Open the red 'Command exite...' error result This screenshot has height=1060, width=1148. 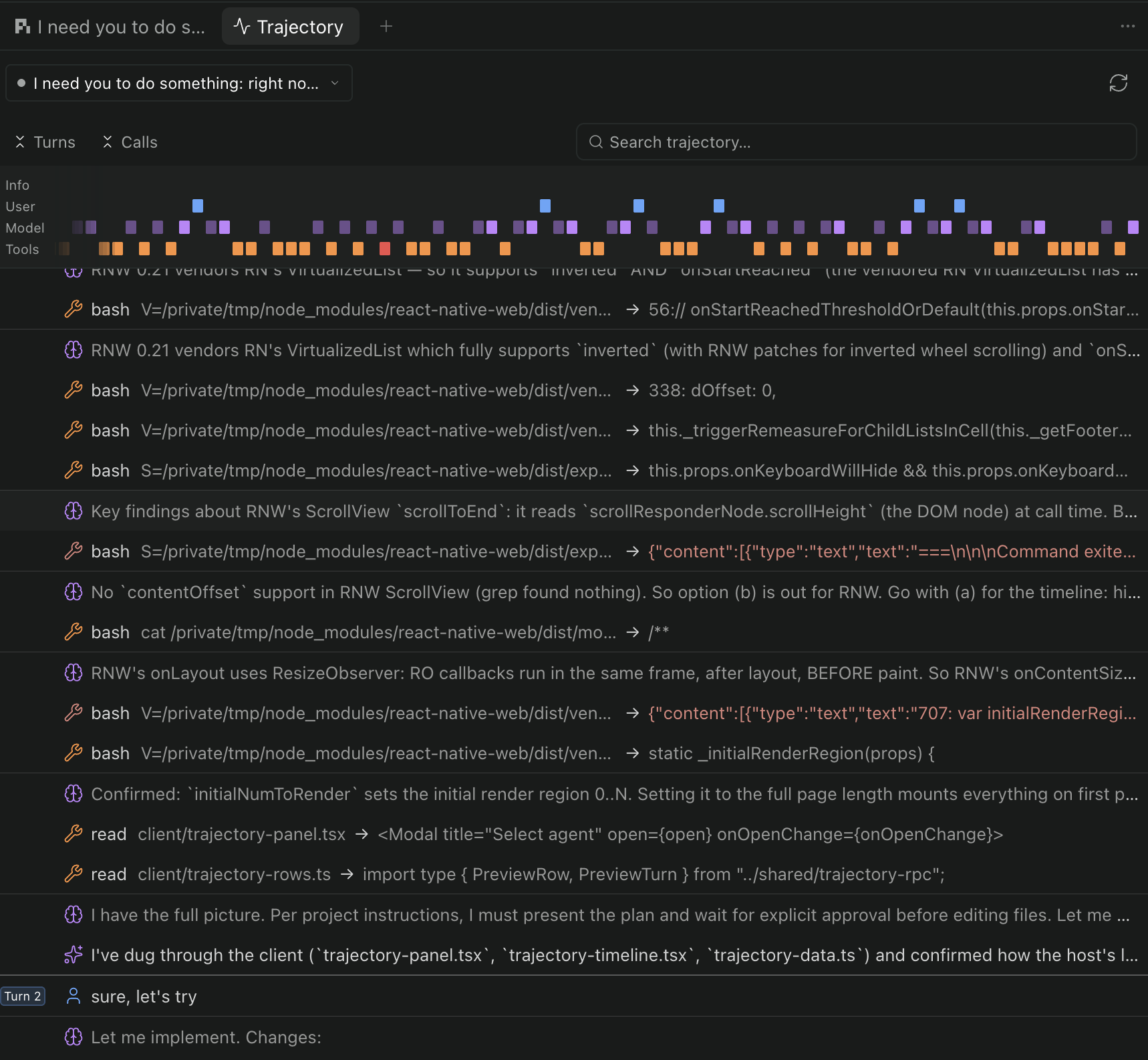[x=891, y=551]
